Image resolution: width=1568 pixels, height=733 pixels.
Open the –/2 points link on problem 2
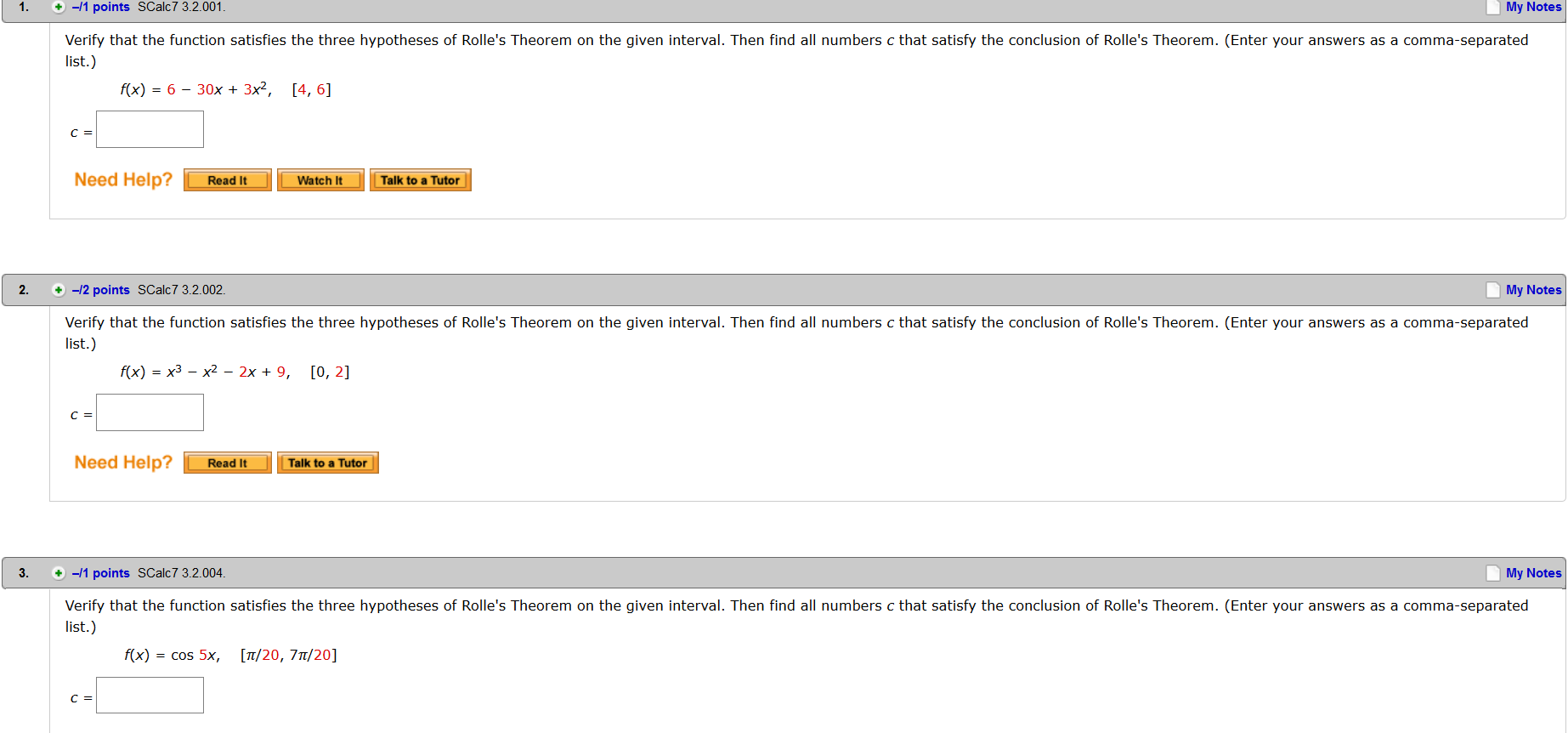pyautogui.click(x=101, y=289)
